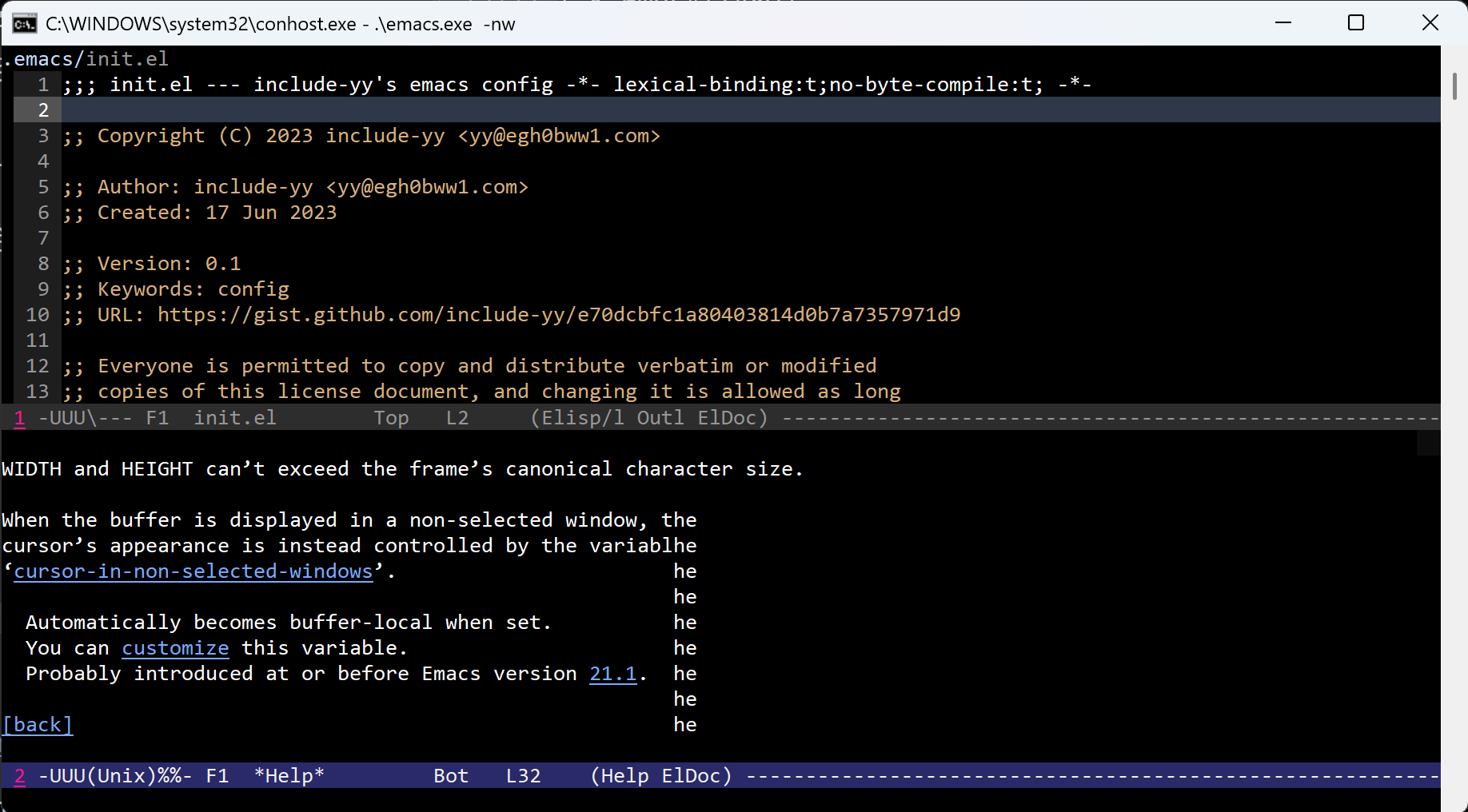Open the 21.1 version link

coord(612,674)
